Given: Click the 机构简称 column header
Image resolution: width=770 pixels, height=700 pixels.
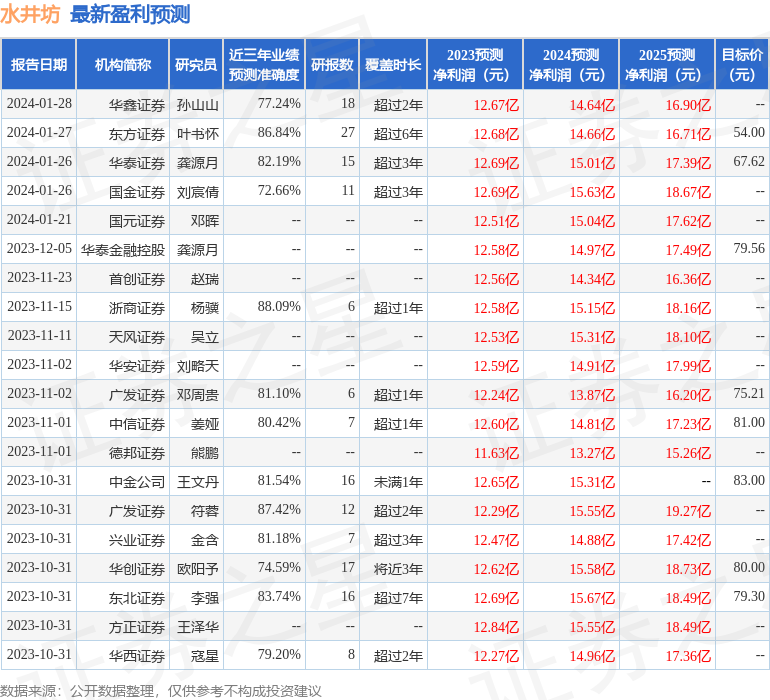Looking at the screenshot, I should [122, 65].
